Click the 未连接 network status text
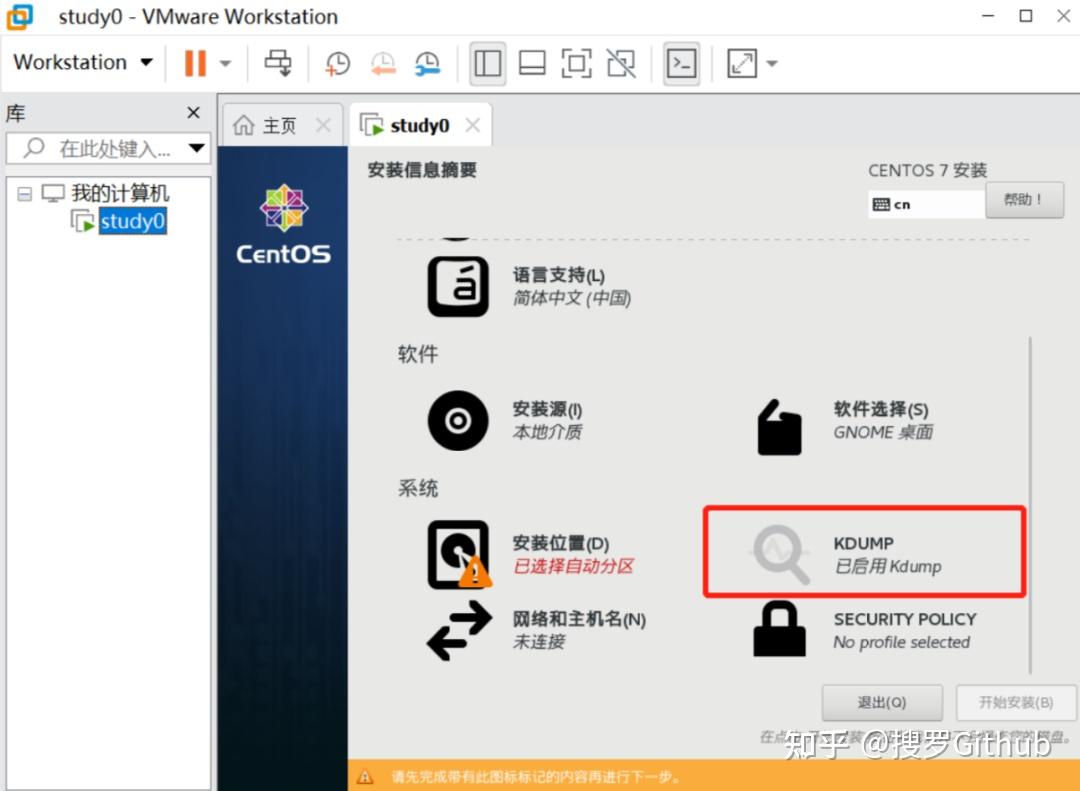 pyautogui.click(x=539, y=642)
